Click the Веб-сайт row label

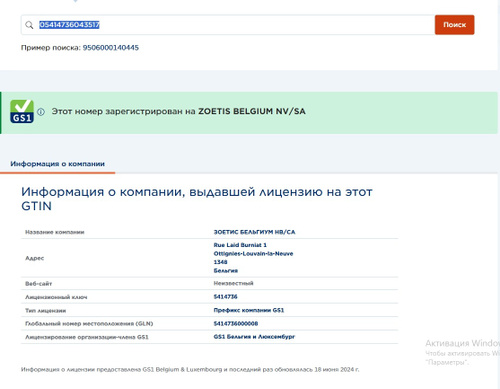[x=39, y=284]
